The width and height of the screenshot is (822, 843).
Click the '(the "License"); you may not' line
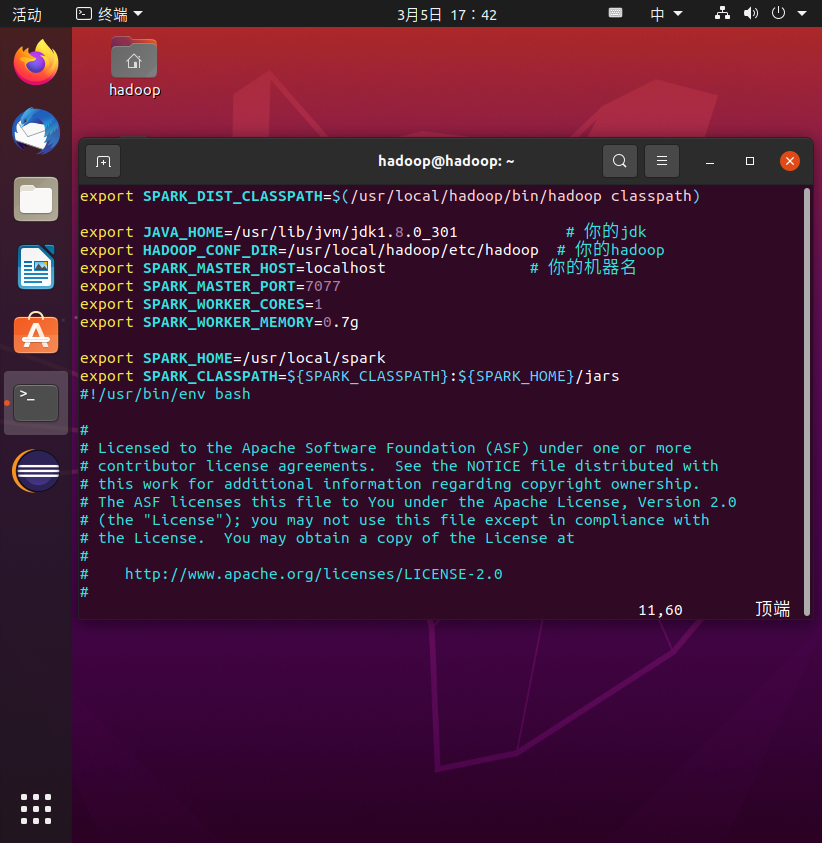click(x=395, y=520)
